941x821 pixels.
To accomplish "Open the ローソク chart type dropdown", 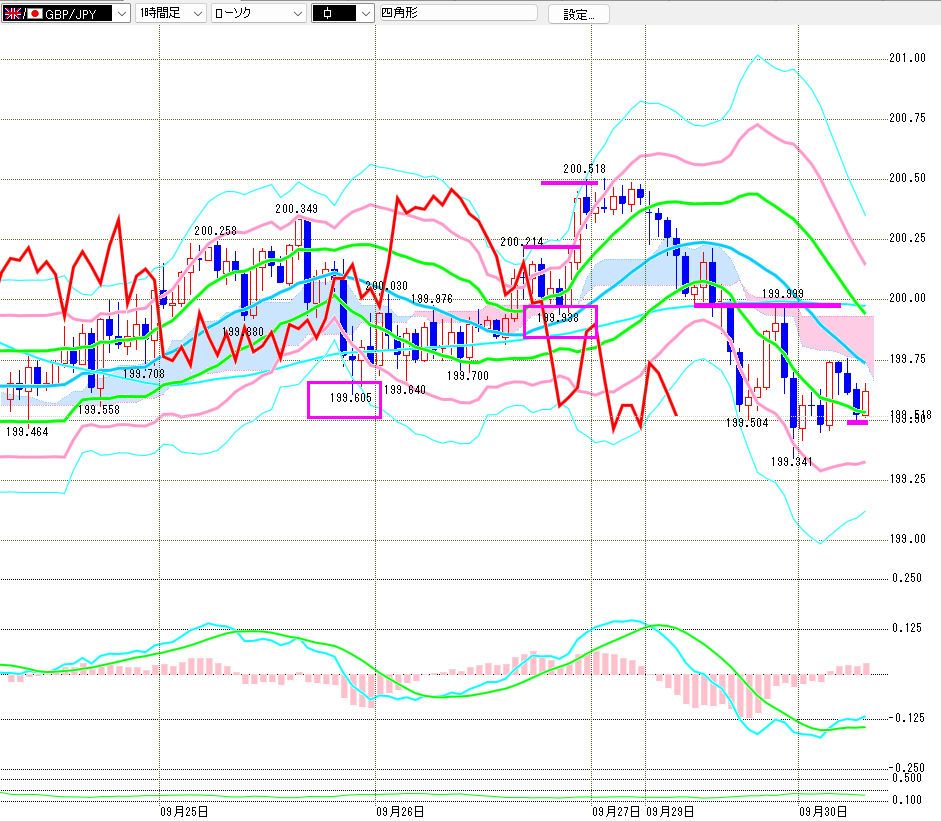I will [x=297, y=14].
